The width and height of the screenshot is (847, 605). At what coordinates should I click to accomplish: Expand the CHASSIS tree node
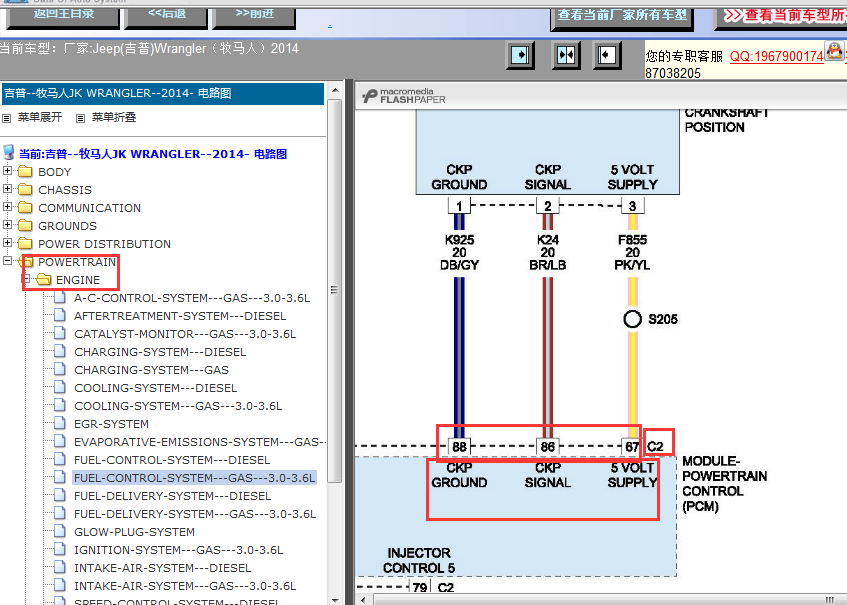tap(7, 189)
